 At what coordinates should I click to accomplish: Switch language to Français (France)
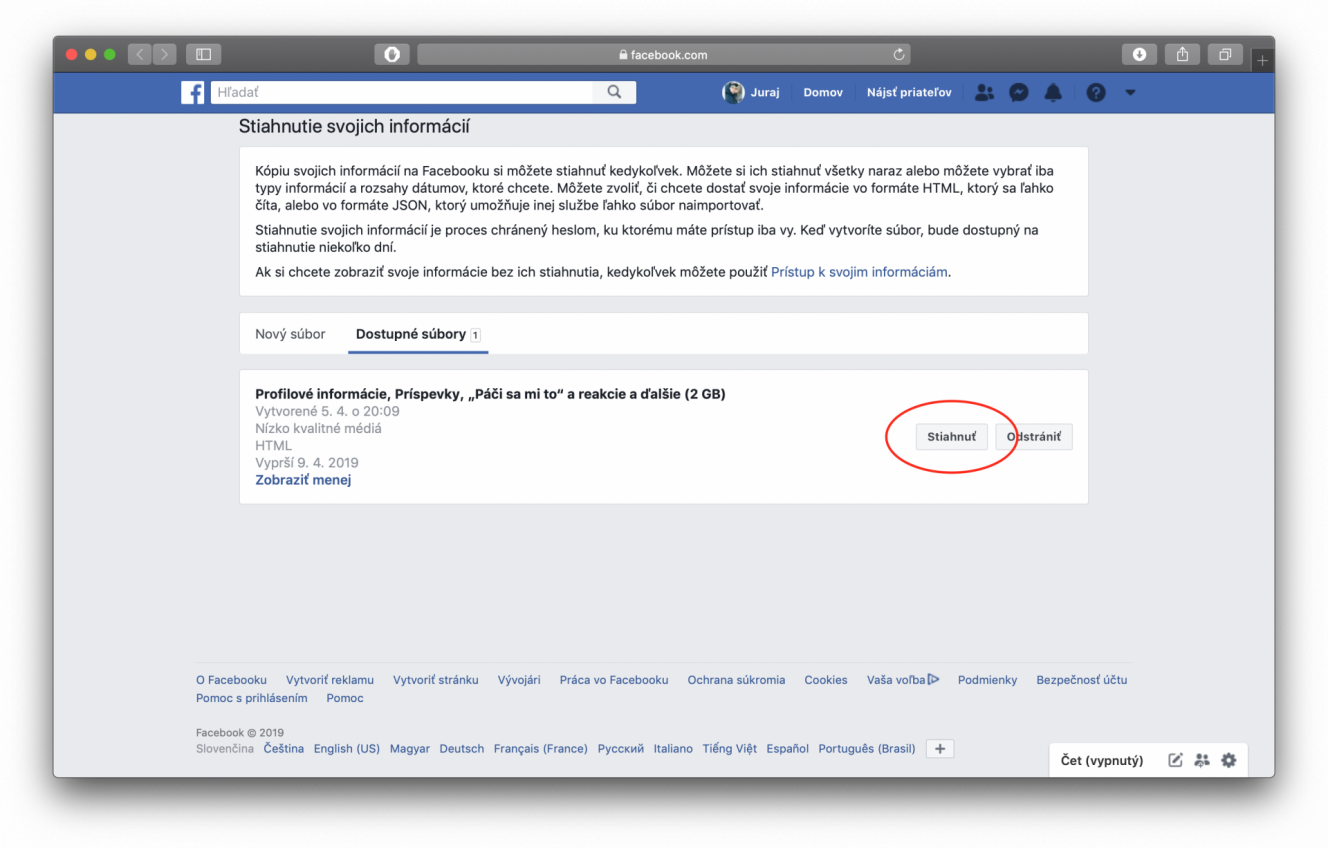click(541, 748)
